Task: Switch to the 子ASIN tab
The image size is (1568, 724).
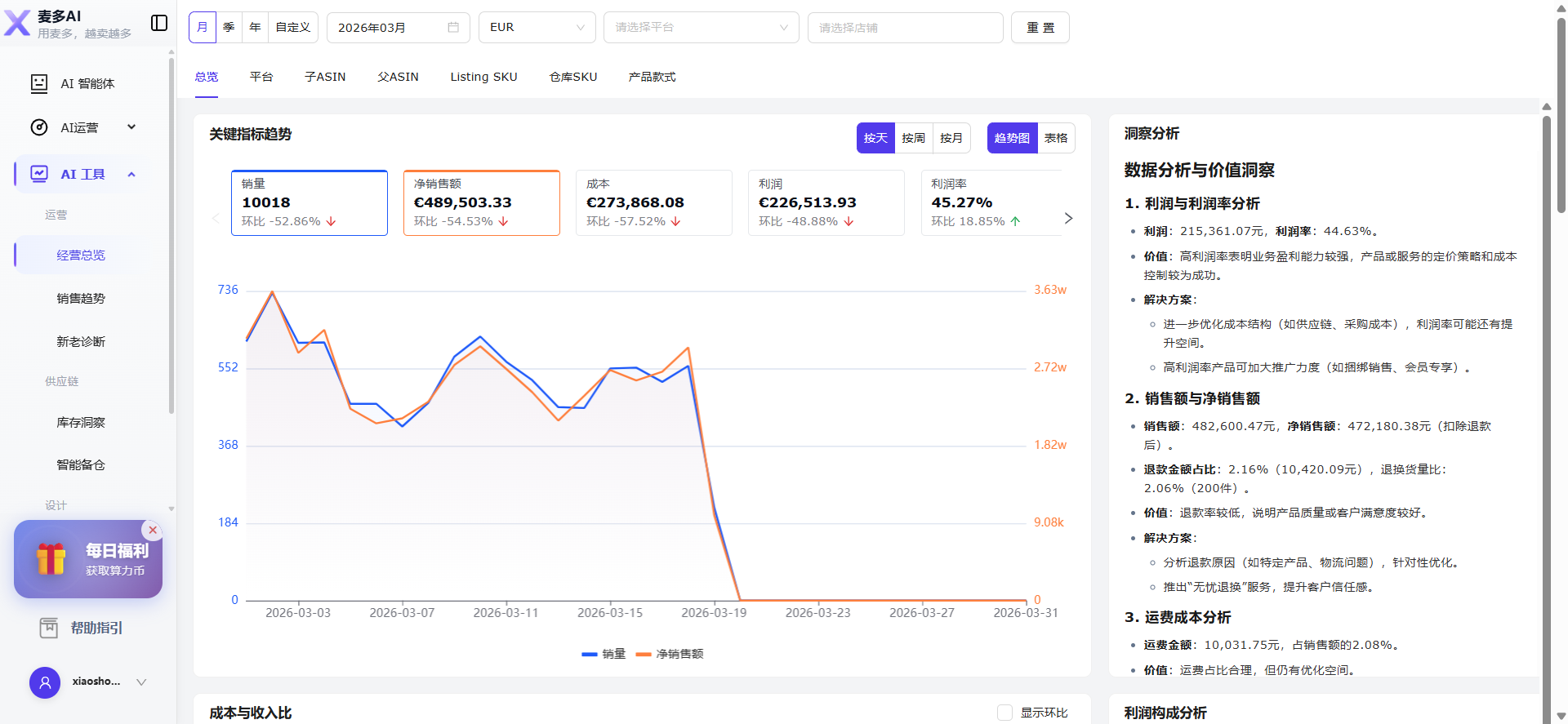Action: [325, 77]
